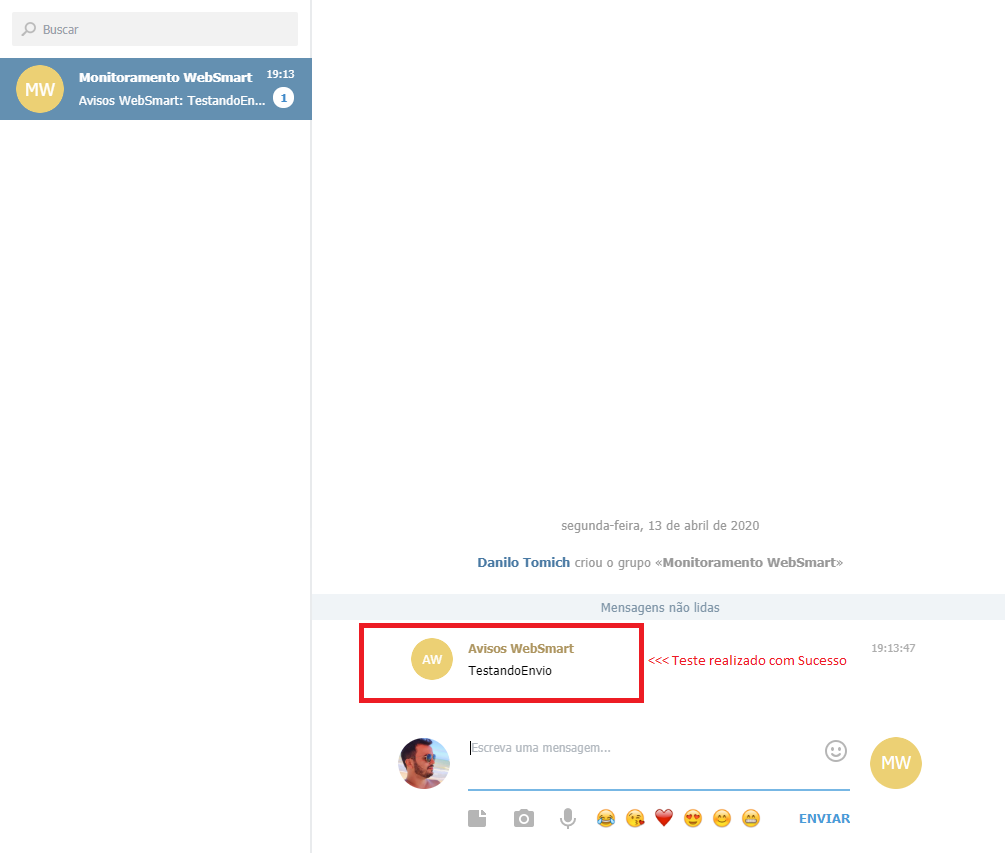This screenshot has height=853, width=1005.
Task: Click the unread badge showing 1
Action: [283, 98]
